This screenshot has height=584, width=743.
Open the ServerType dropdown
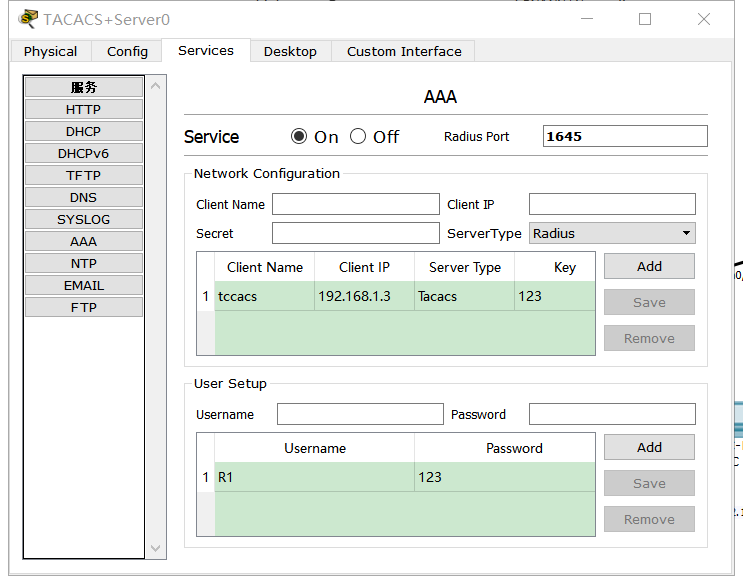(612, 233)
